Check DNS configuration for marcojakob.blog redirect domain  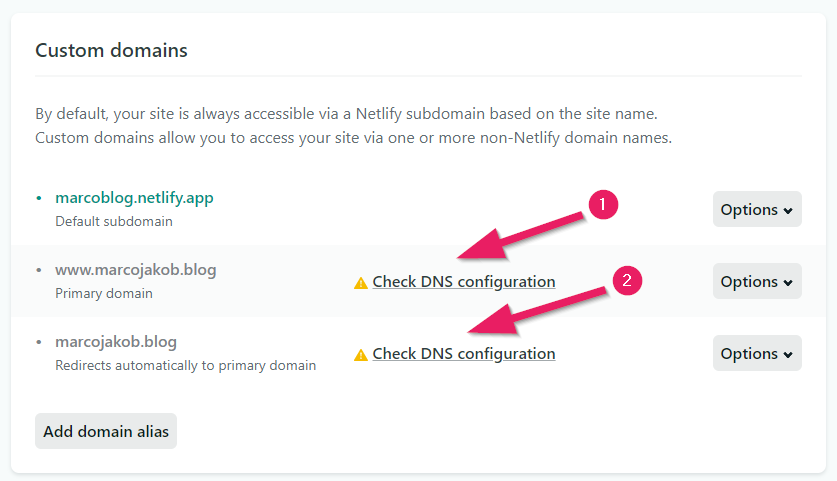point(464,354)
